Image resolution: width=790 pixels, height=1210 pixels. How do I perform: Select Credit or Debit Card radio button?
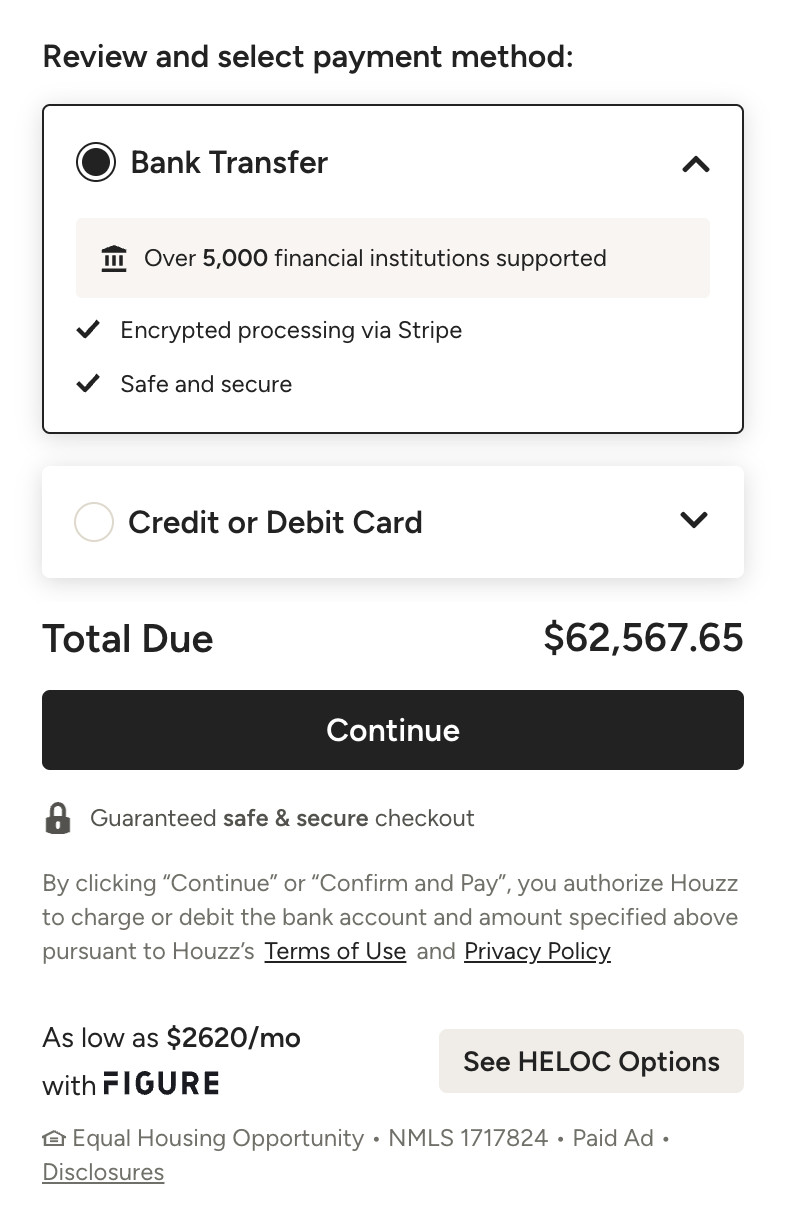(x=94, y=521)
